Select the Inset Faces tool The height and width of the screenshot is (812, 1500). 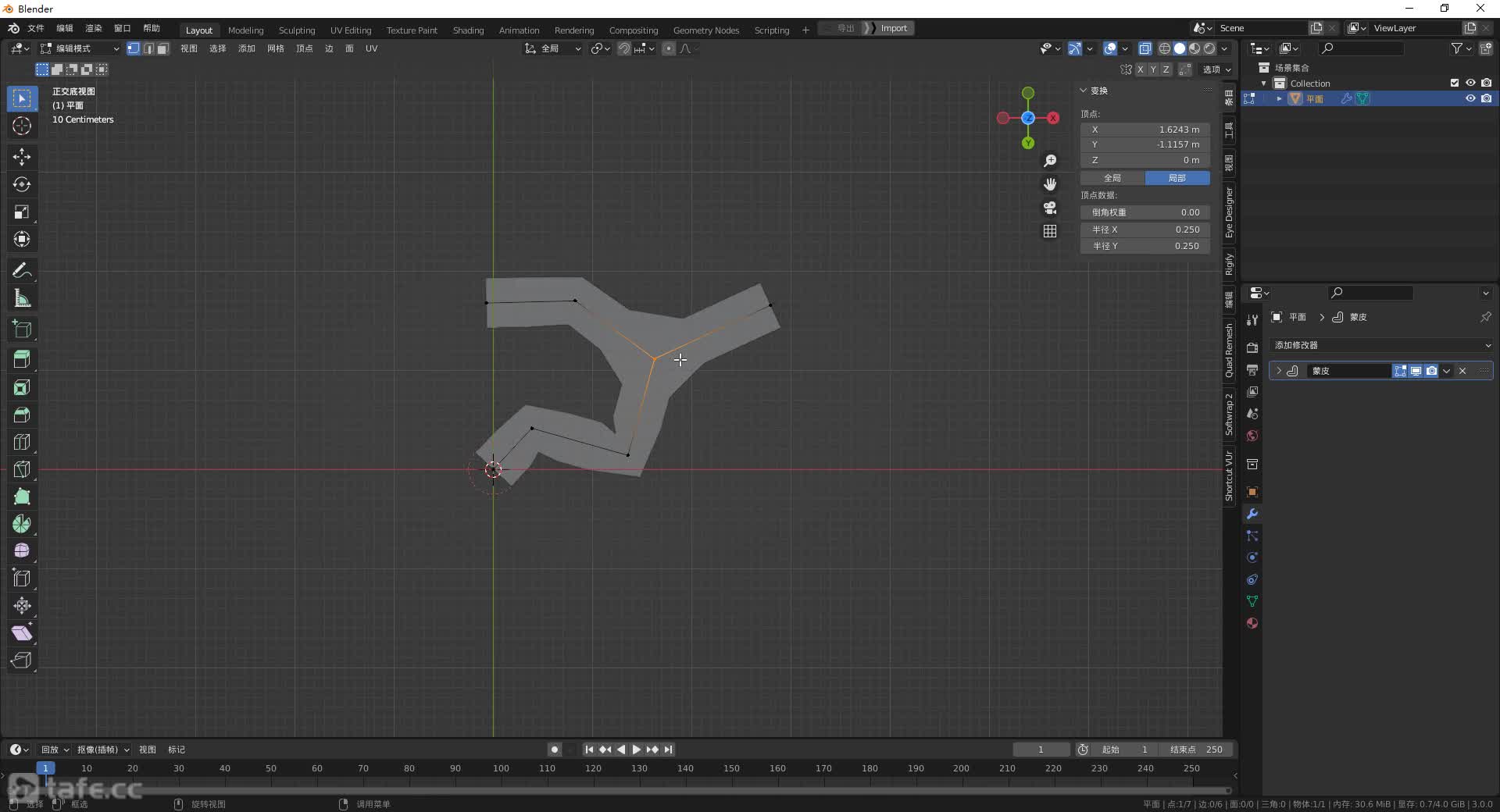(22, 387)
